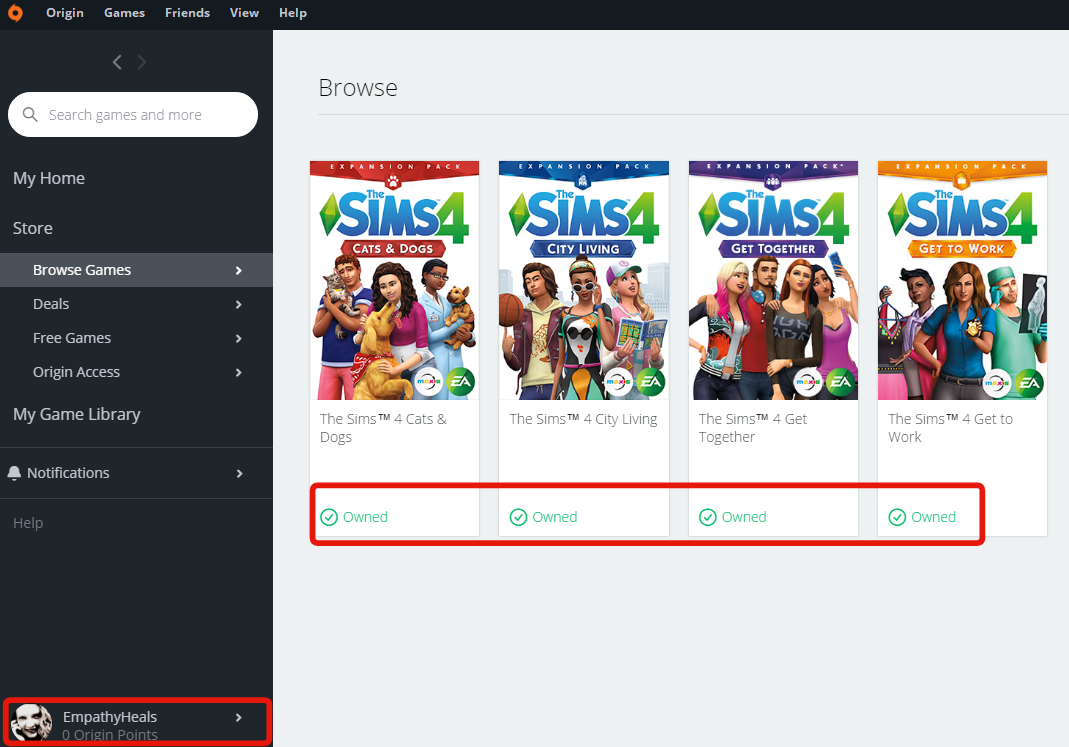Viewport: 1069px width, 747px height.
Task: Open the Origin menu
Action: click(x=65, y=13)
